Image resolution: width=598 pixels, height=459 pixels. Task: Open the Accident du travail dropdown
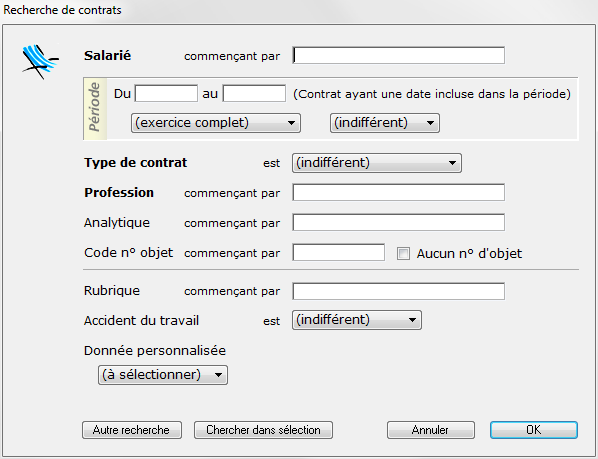(357, 320)
